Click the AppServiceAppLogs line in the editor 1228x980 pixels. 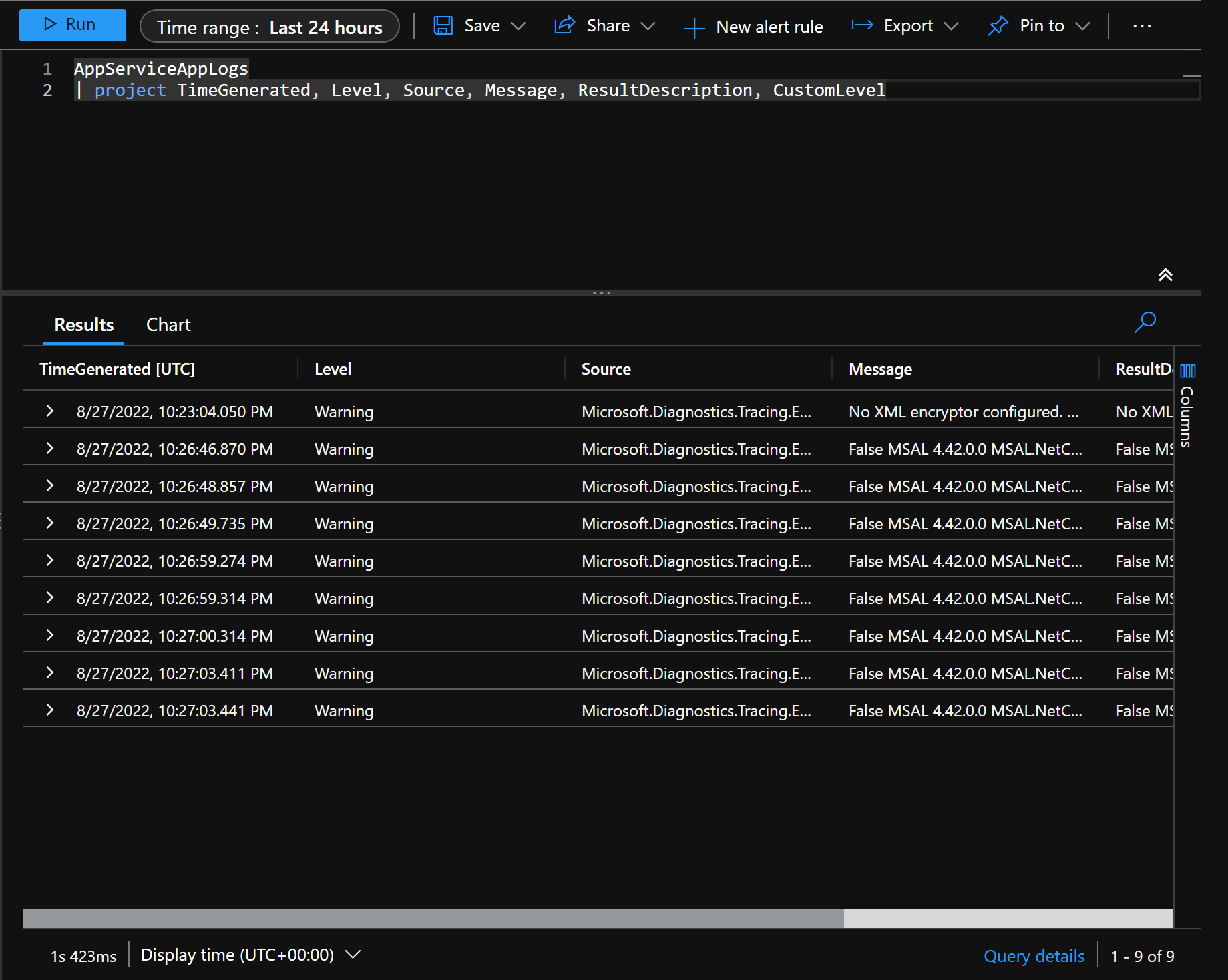tap(161, 69)
